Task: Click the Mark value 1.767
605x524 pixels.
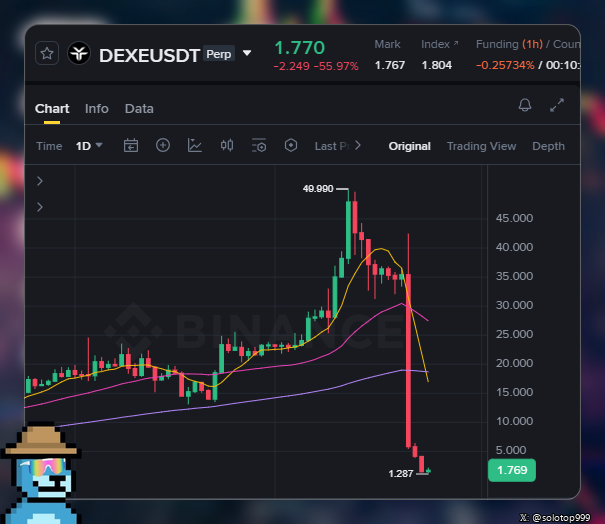Action: tap(390, 65)
